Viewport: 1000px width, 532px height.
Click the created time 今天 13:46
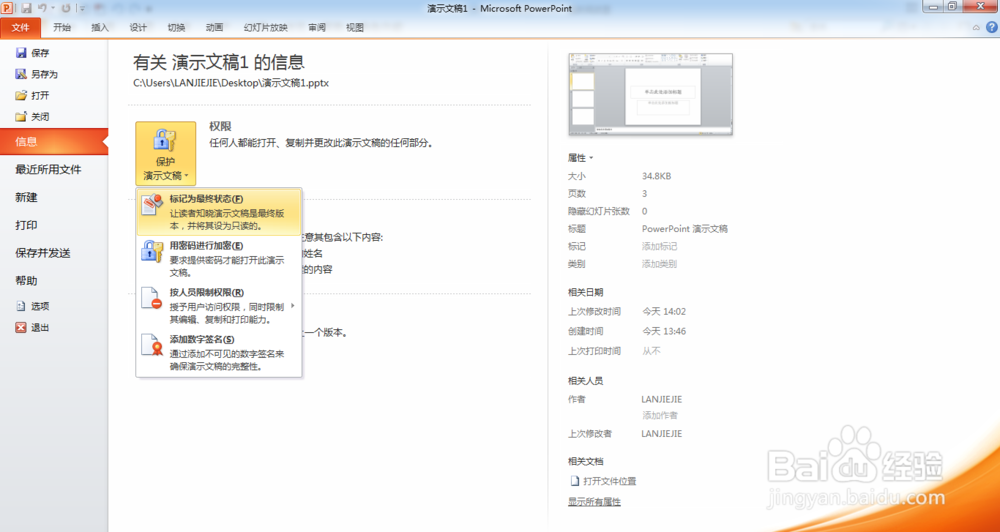tap(664, 332)
